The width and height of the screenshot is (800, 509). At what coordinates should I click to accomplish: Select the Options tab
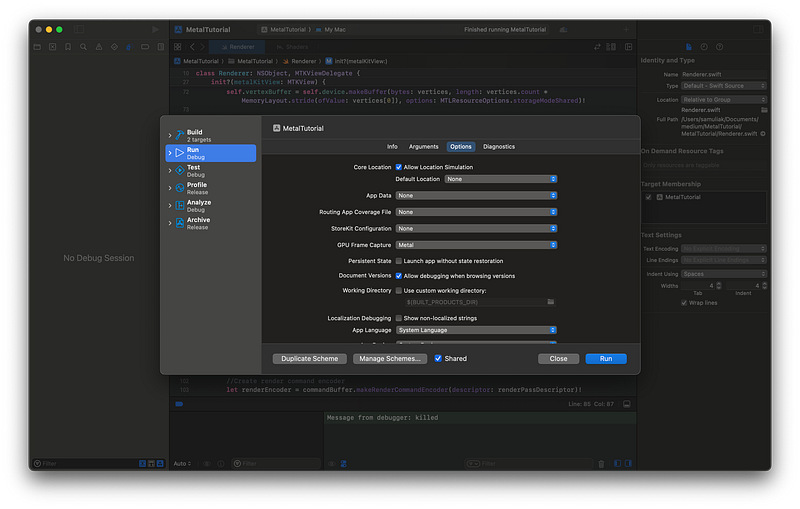click(x=461, y=147)
